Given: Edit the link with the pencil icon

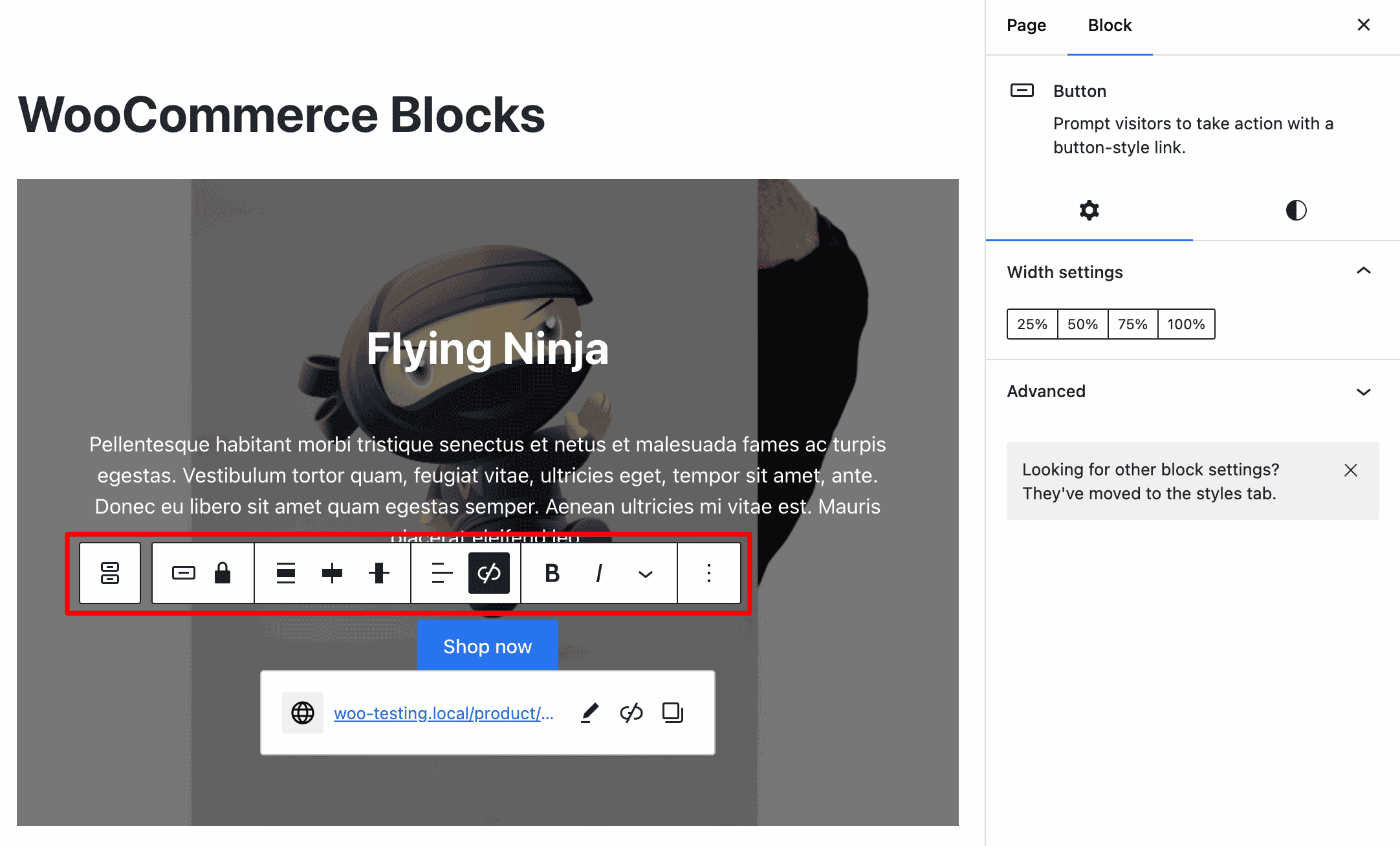Looking at the screenshot, I should [590, 713].
